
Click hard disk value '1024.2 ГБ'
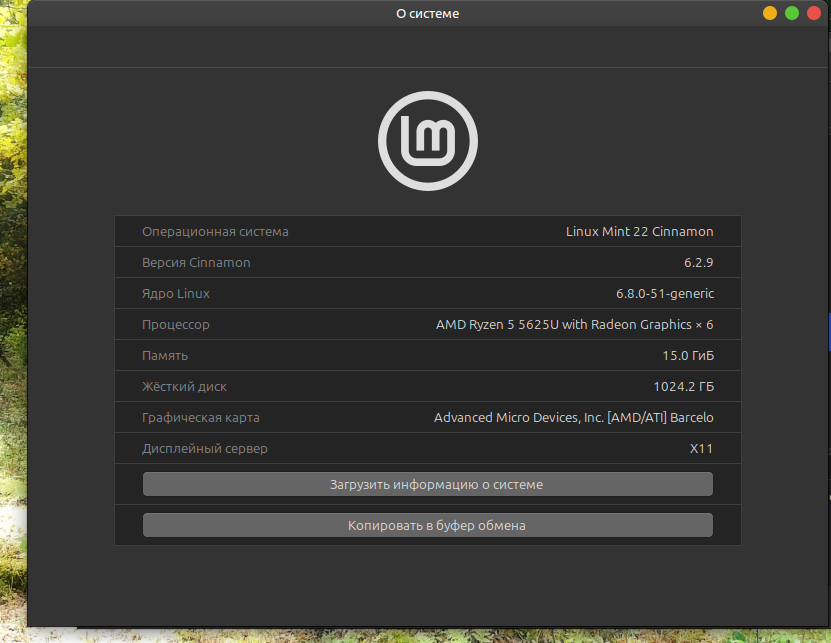(x=684, y=386)
